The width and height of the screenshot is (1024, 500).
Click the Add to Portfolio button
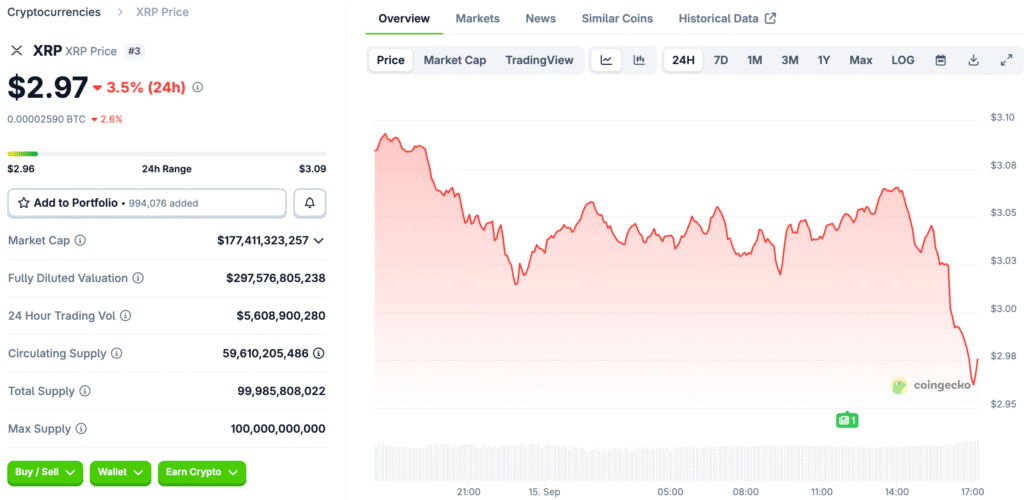point(147,203)
